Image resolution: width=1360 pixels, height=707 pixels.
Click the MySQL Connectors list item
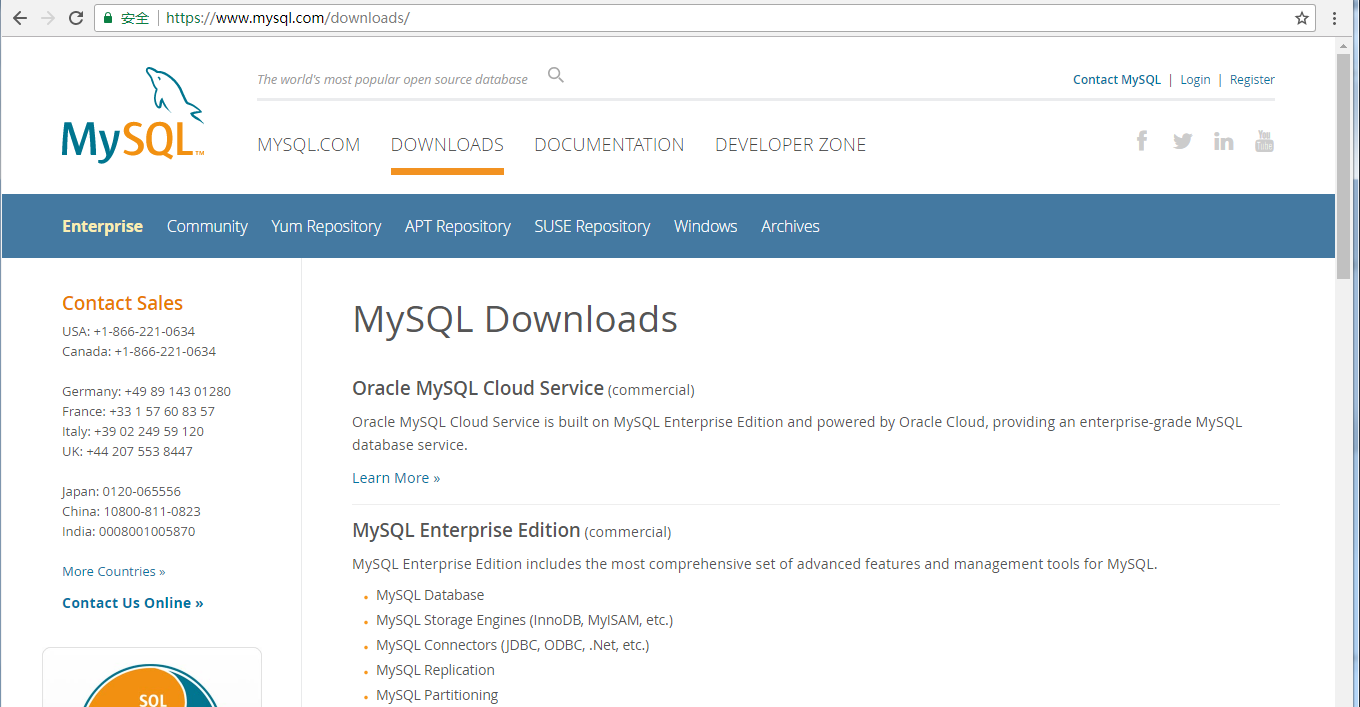point(512,645)
